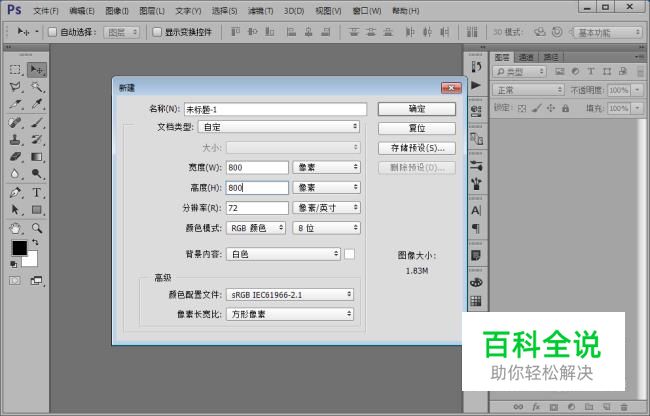650x416 pixels.
Task: Select the Dodge tool
Action: (37, 174)
